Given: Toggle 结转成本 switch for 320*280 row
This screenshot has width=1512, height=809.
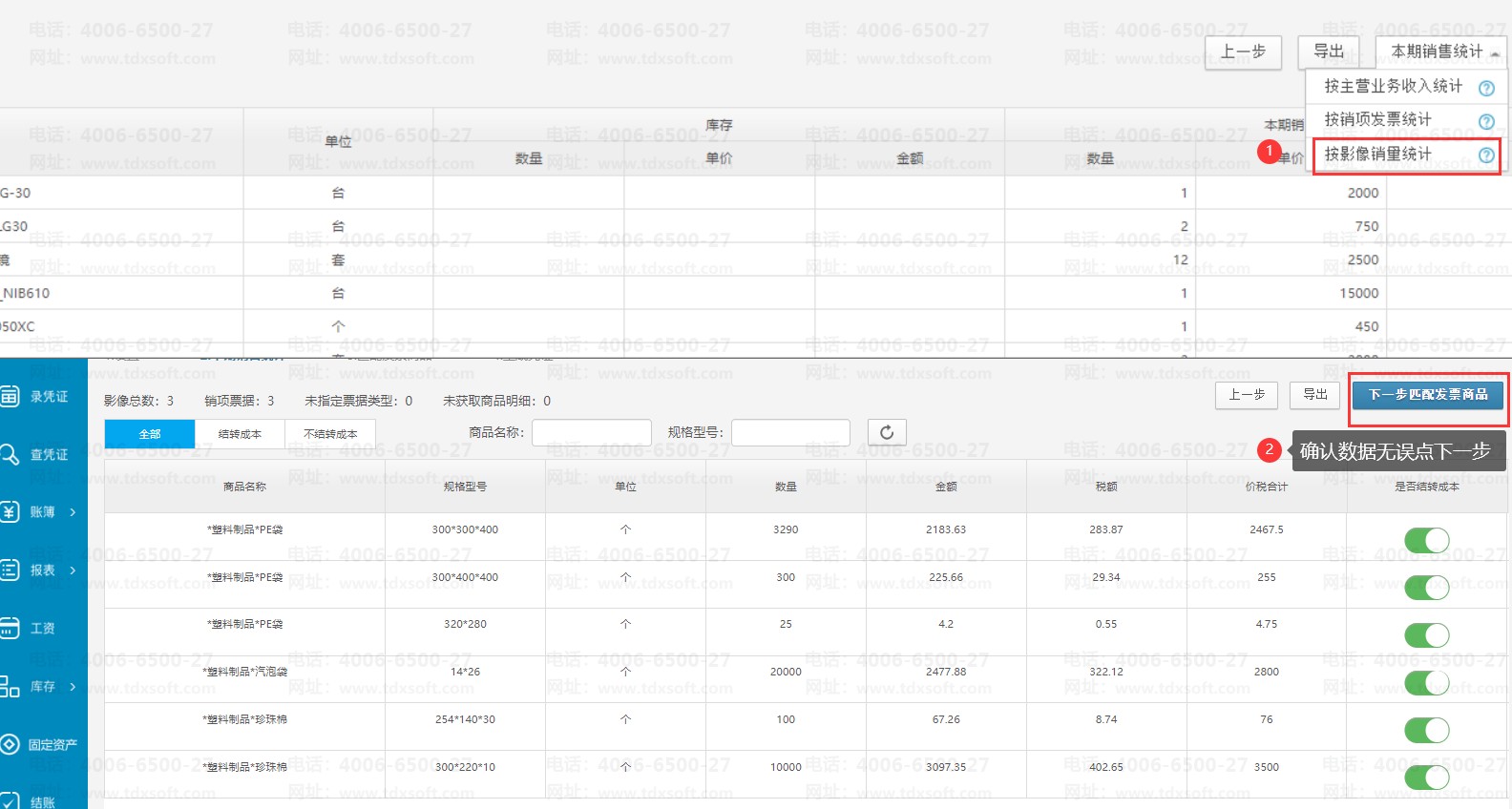Looking at the screenshot, I should [1427, 635].
